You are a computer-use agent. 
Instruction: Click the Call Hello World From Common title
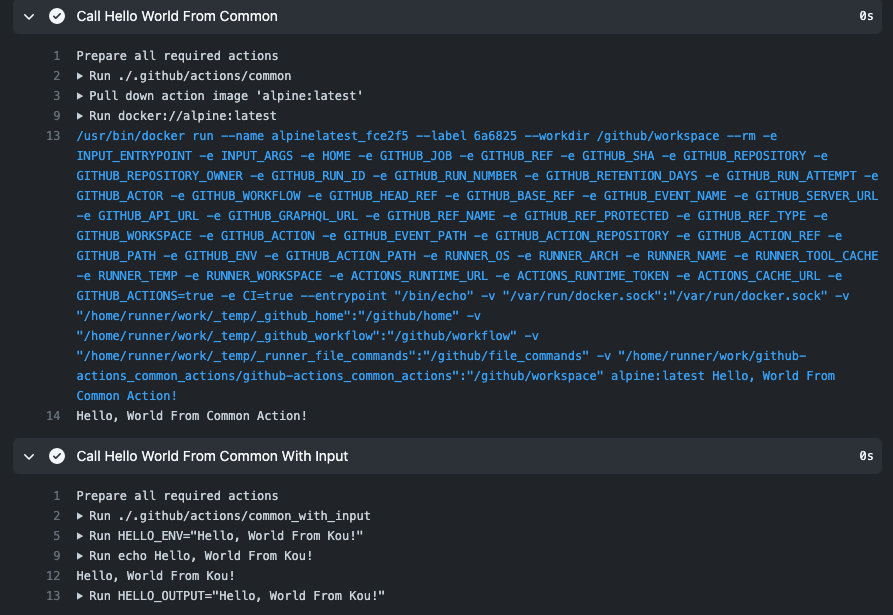177,17
